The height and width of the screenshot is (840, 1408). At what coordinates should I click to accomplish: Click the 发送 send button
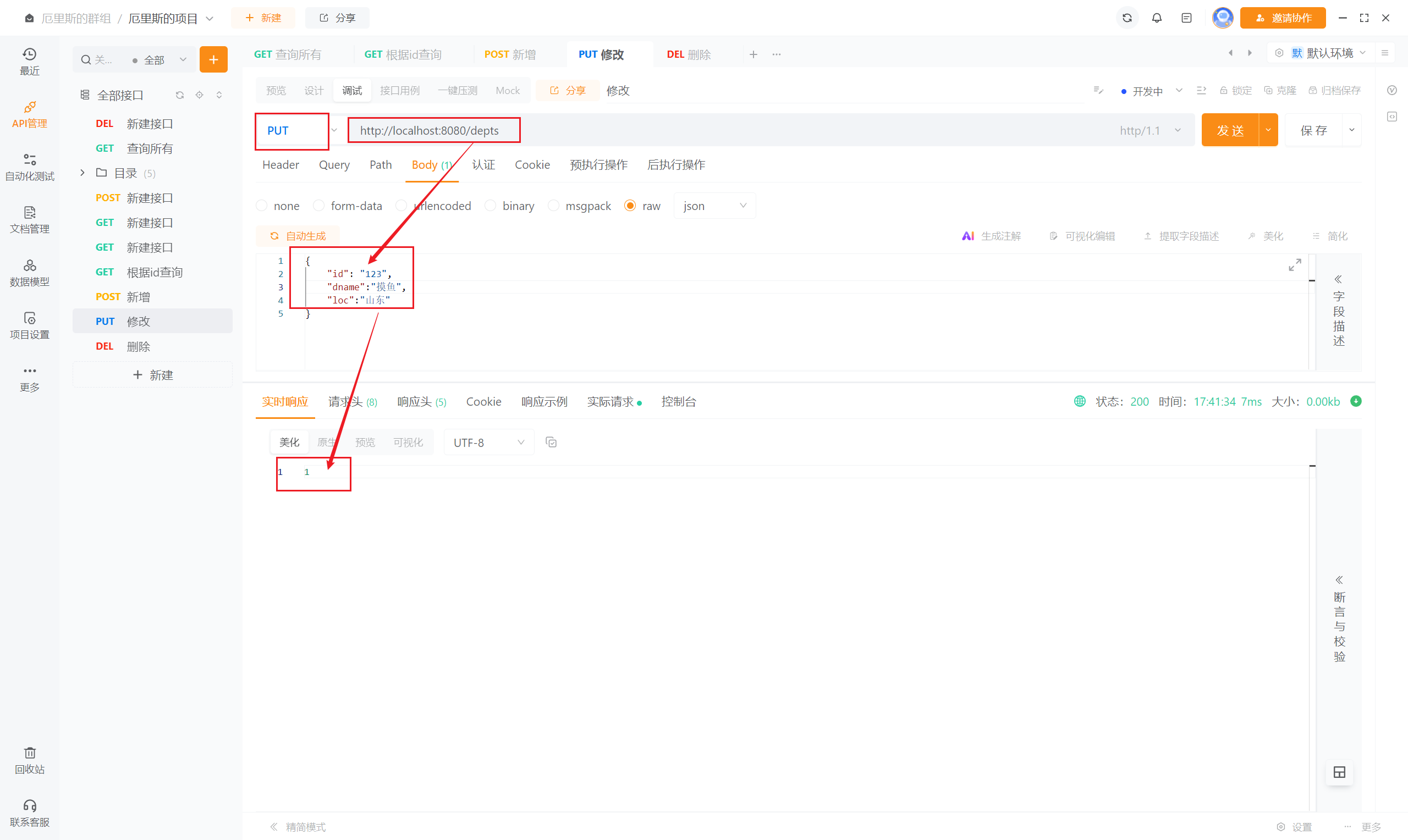[1230, 130]
